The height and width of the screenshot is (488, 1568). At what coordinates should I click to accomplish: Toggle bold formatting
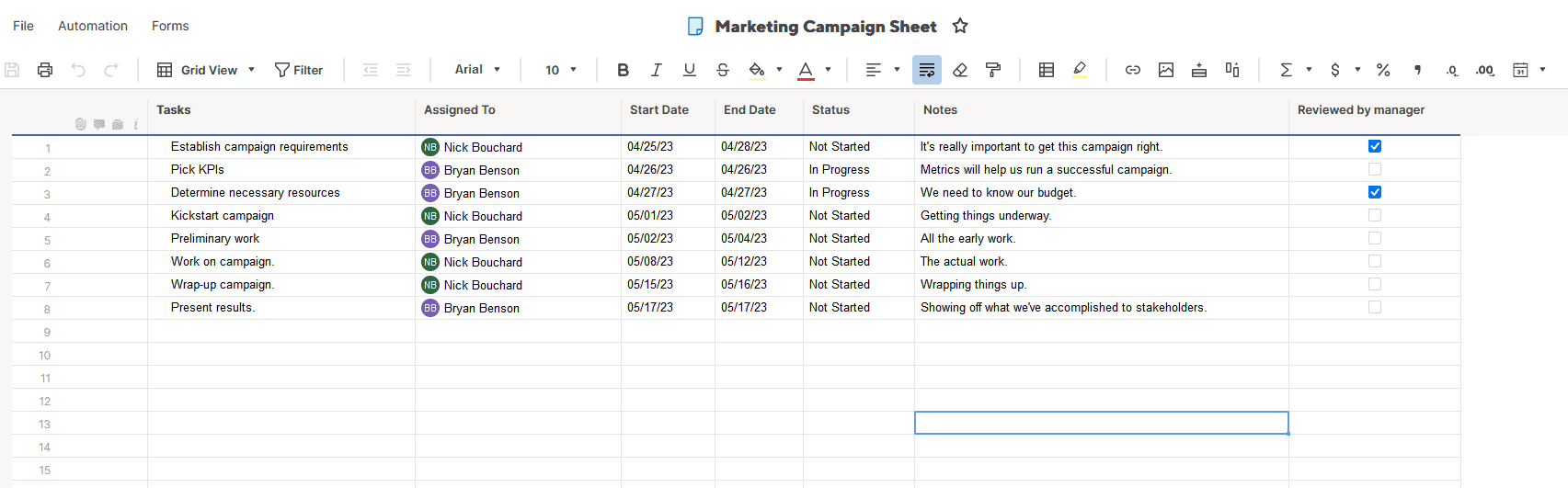pyautogui.click(x=623, y=70)
